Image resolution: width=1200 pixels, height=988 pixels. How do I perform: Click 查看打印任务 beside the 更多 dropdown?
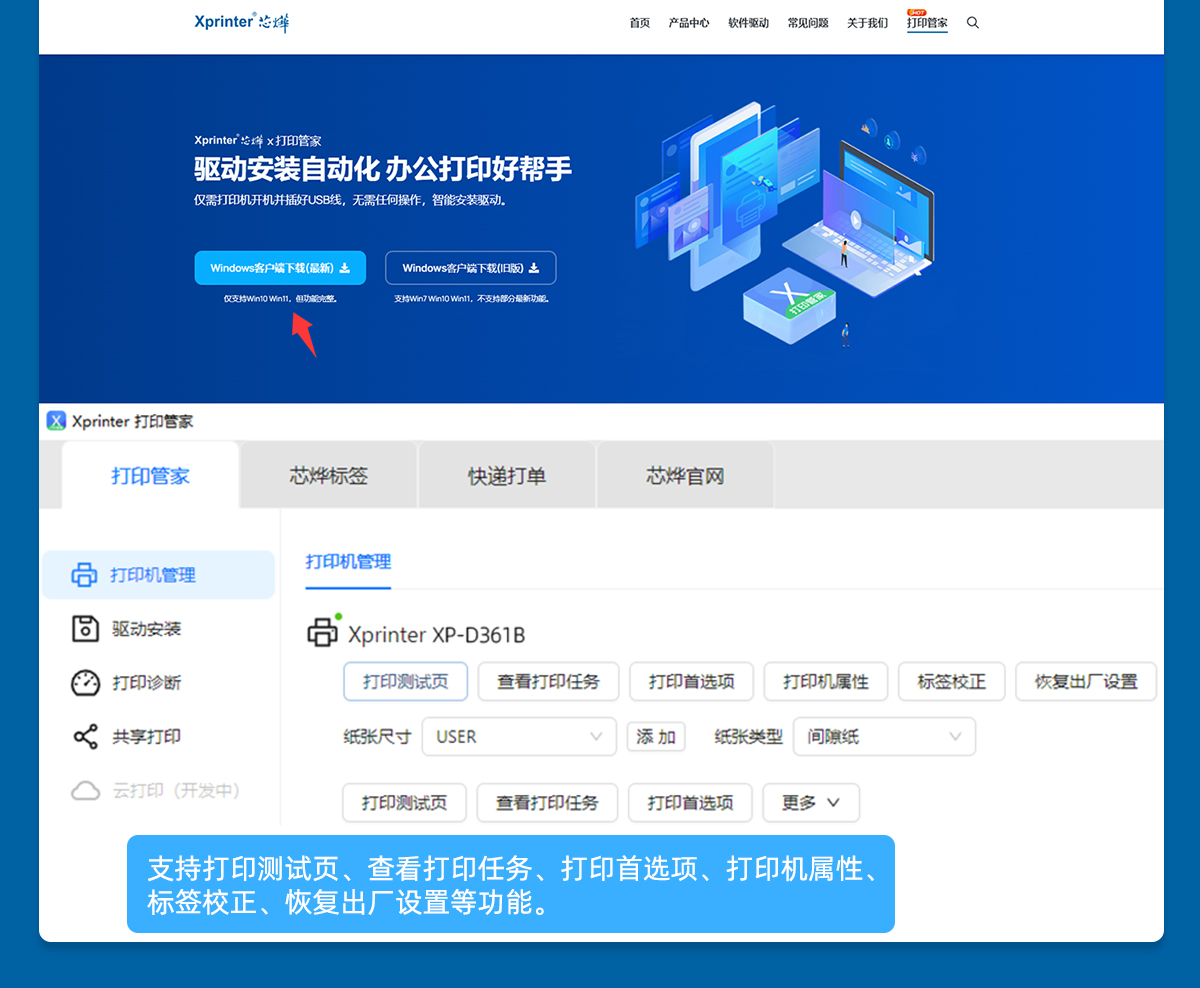click(x=547, y=803)
